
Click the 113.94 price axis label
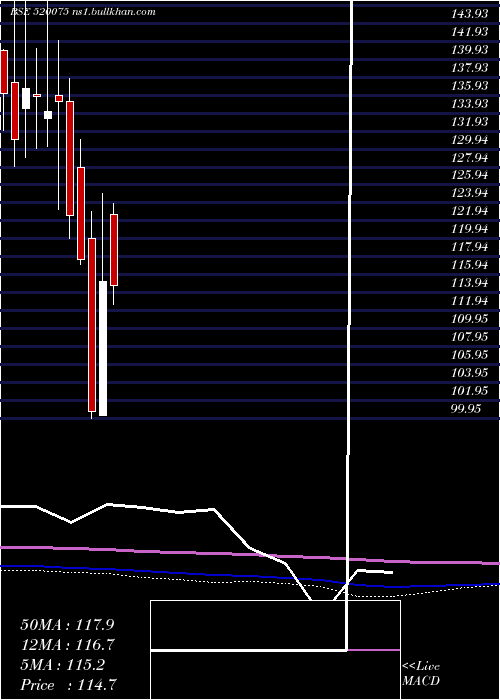tap(470, 283)
